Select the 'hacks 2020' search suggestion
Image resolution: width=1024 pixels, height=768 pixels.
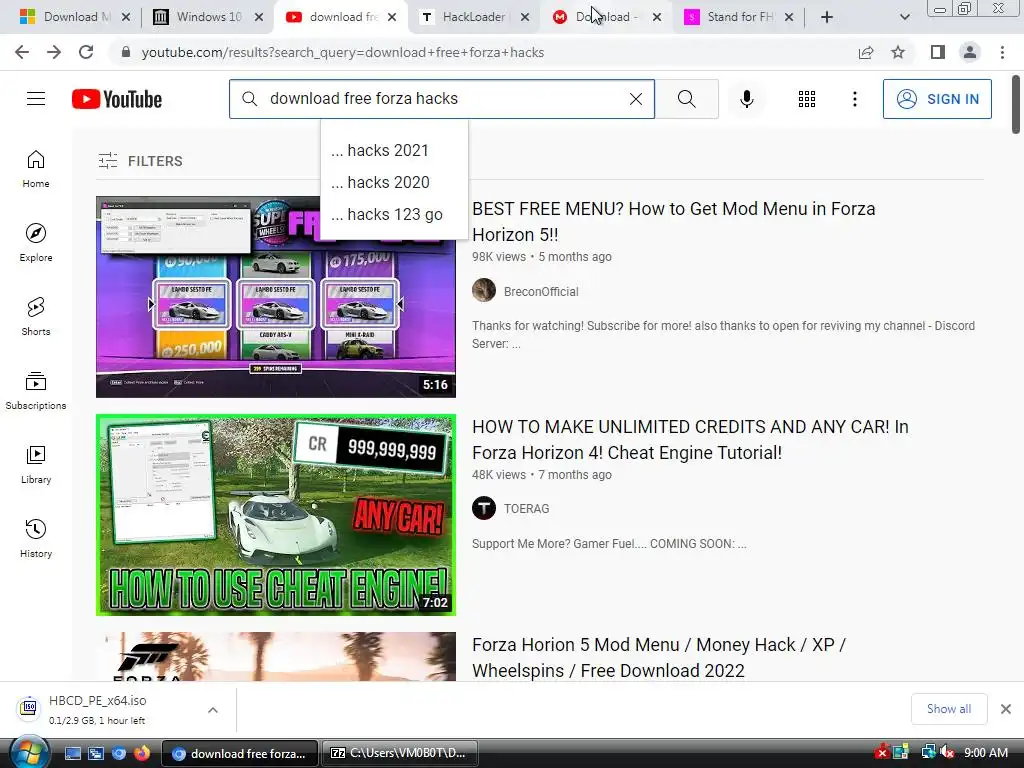pos(394,182)
